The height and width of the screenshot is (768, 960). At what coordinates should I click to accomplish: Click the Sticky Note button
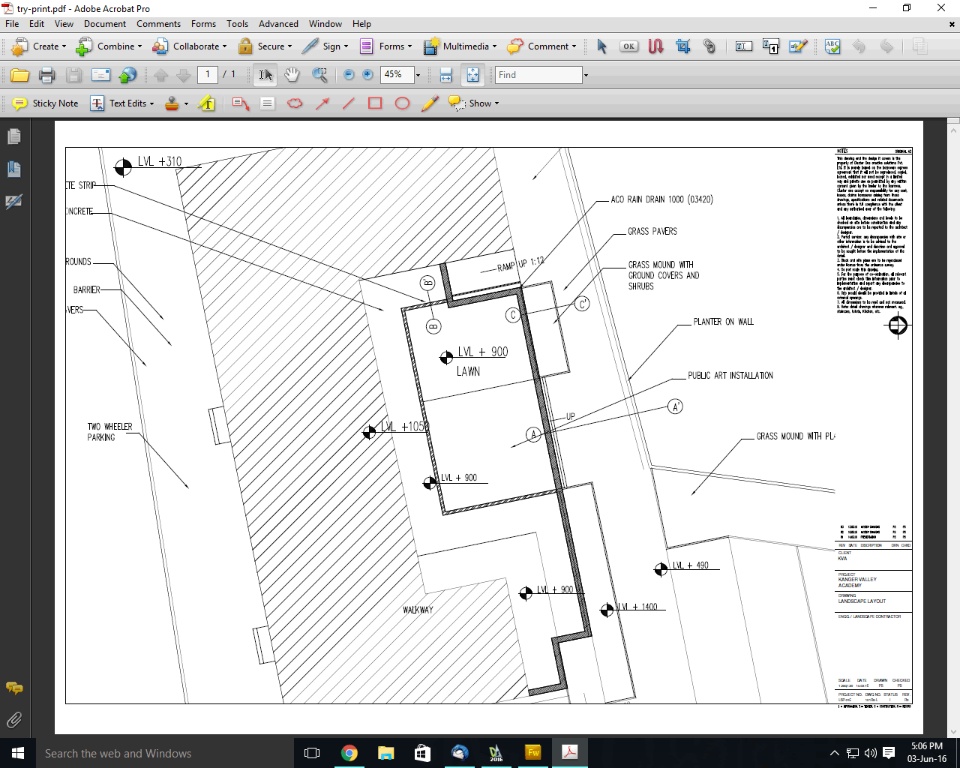(x=46, y=104)
